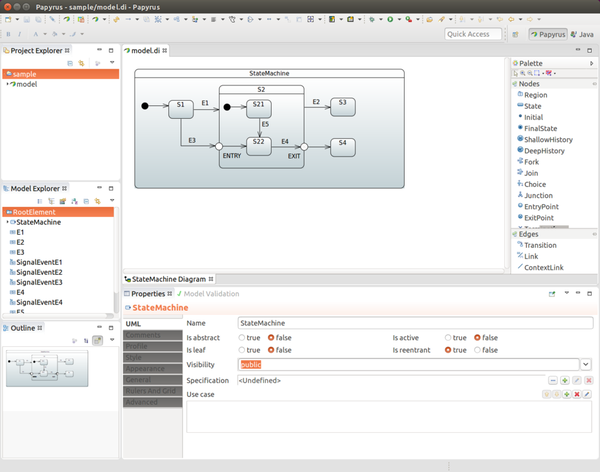
Task: Click the Junction node tool
Action: 539,195
